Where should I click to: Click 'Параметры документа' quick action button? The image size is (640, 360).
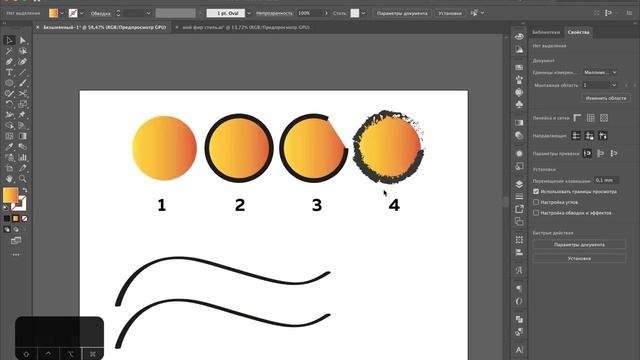tap(579, 244)
